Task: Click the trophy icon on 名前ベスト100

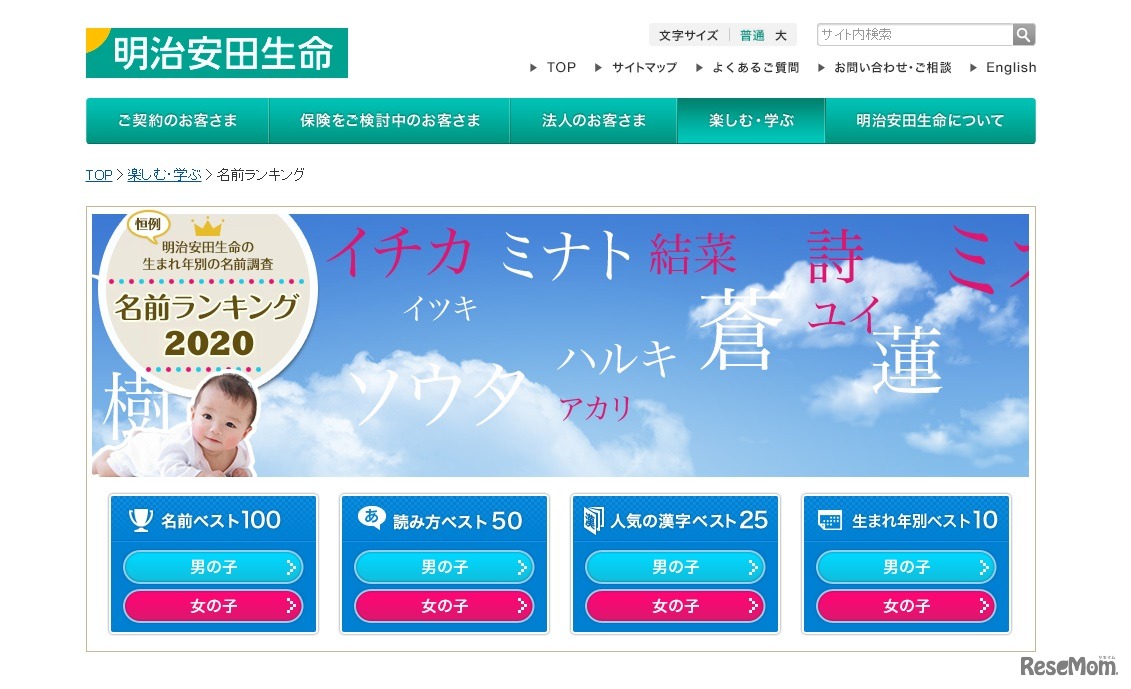Action: [140, 519]
